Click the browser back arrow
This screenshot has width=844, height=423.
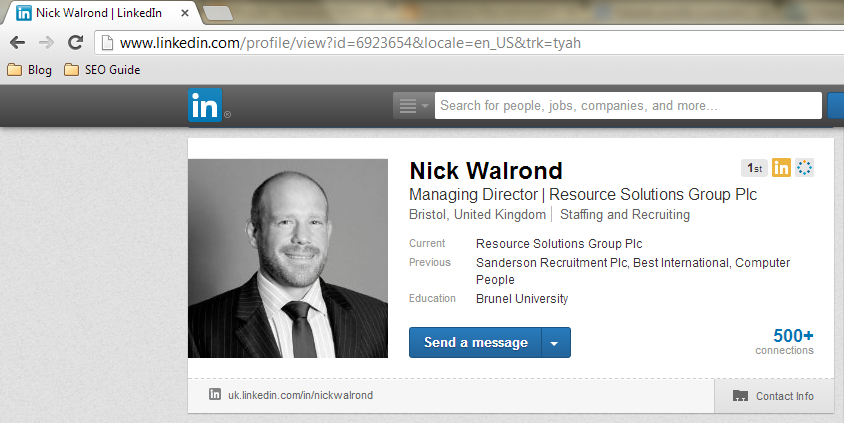click(17, 43)
